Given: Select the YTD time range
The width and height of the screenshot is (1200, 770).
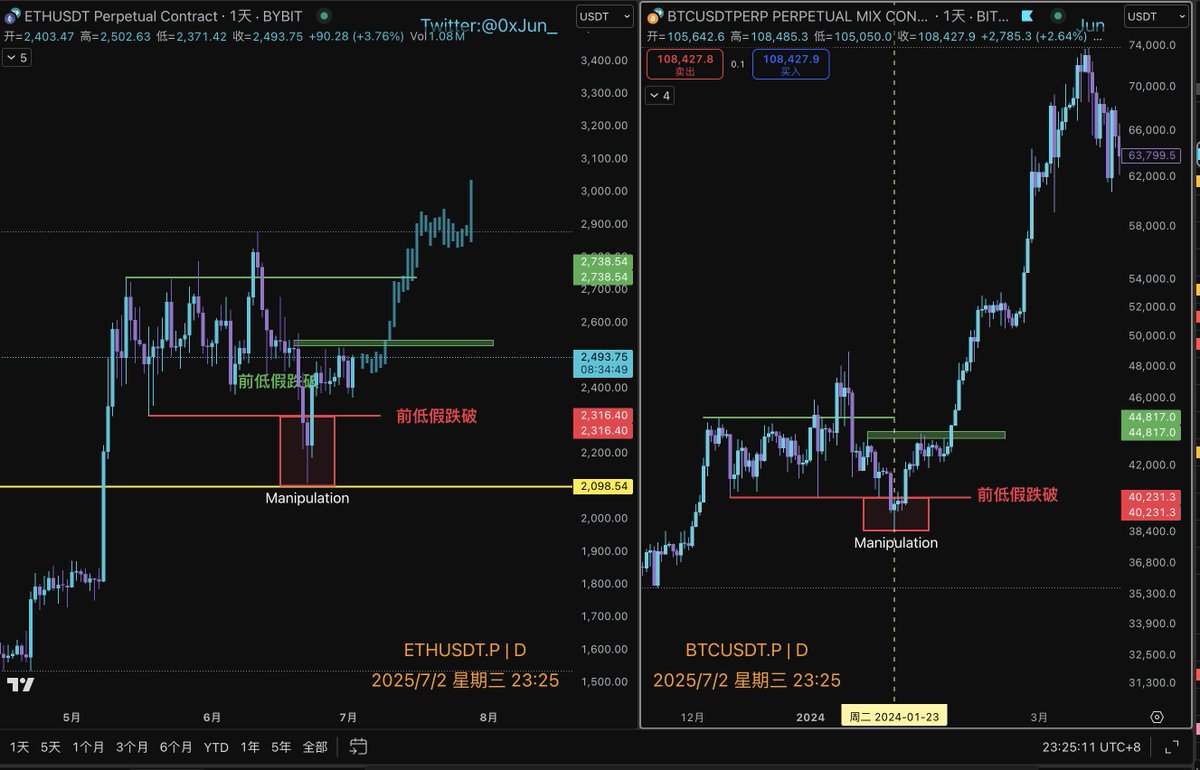Looking at the screenshot, I should pos(216,746).
